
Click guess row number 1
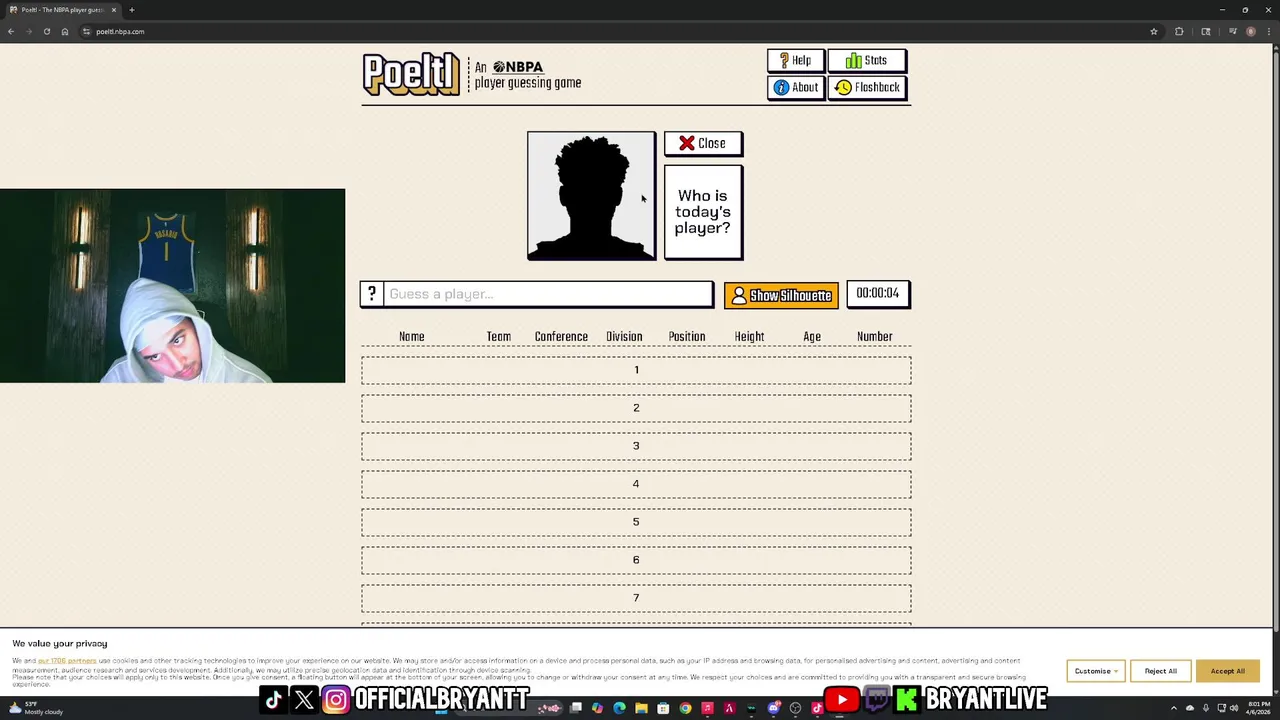tap(636, 370)
